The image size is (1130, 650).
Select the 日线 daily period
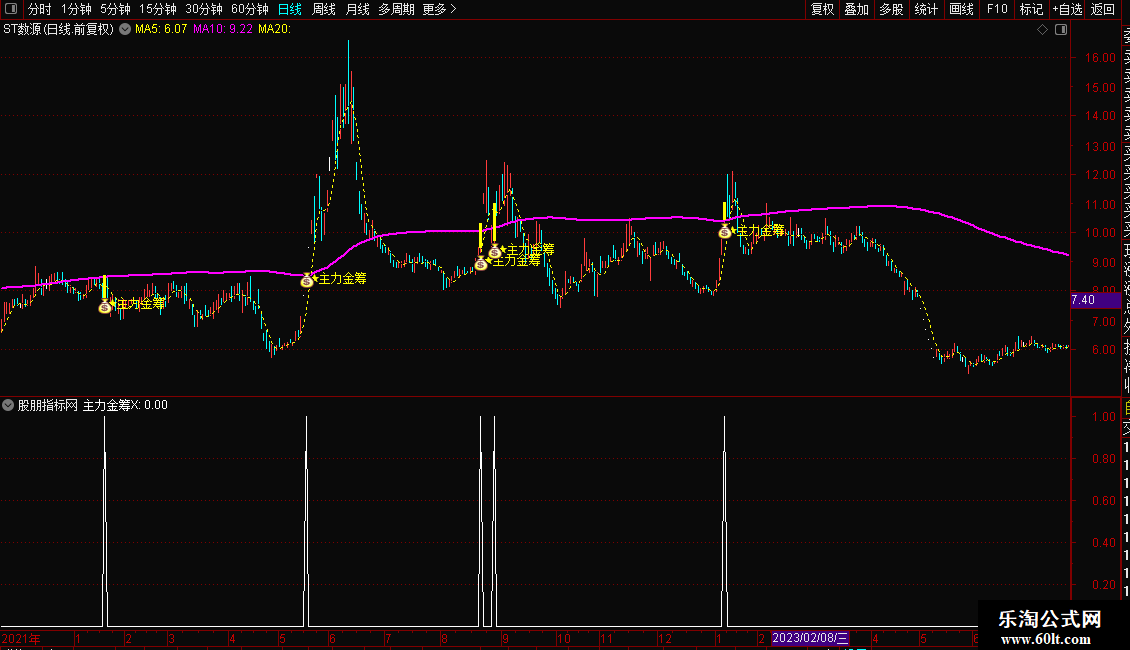click(290, 9)
